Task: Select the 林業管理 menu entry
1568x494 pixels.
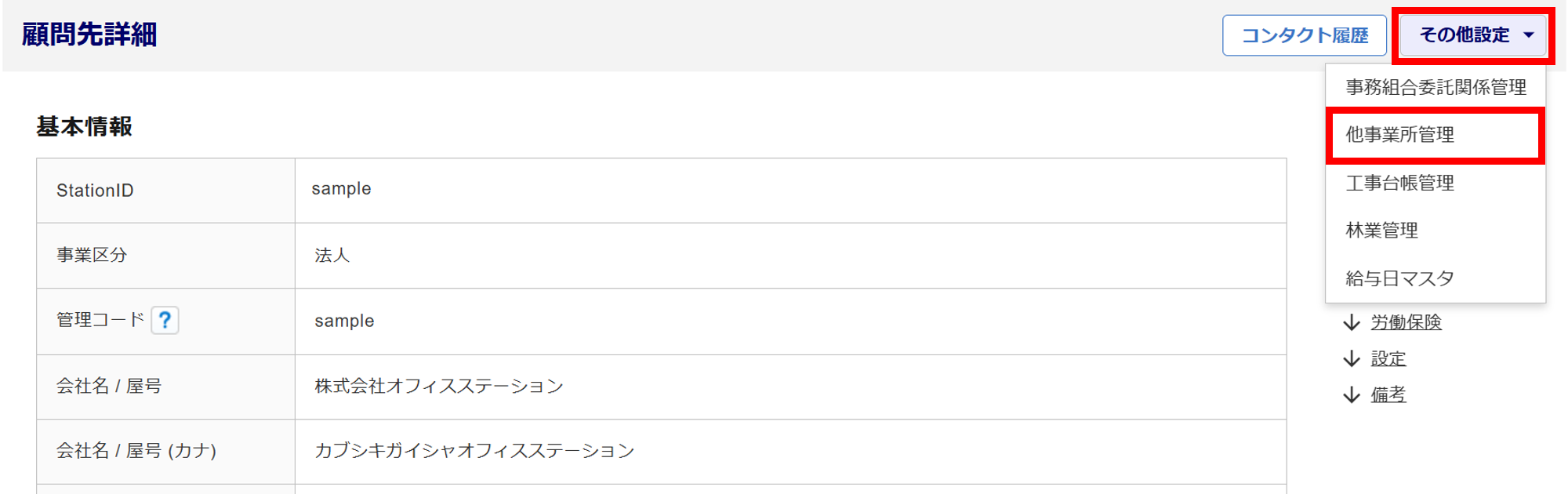Action: coord(1382,231)
